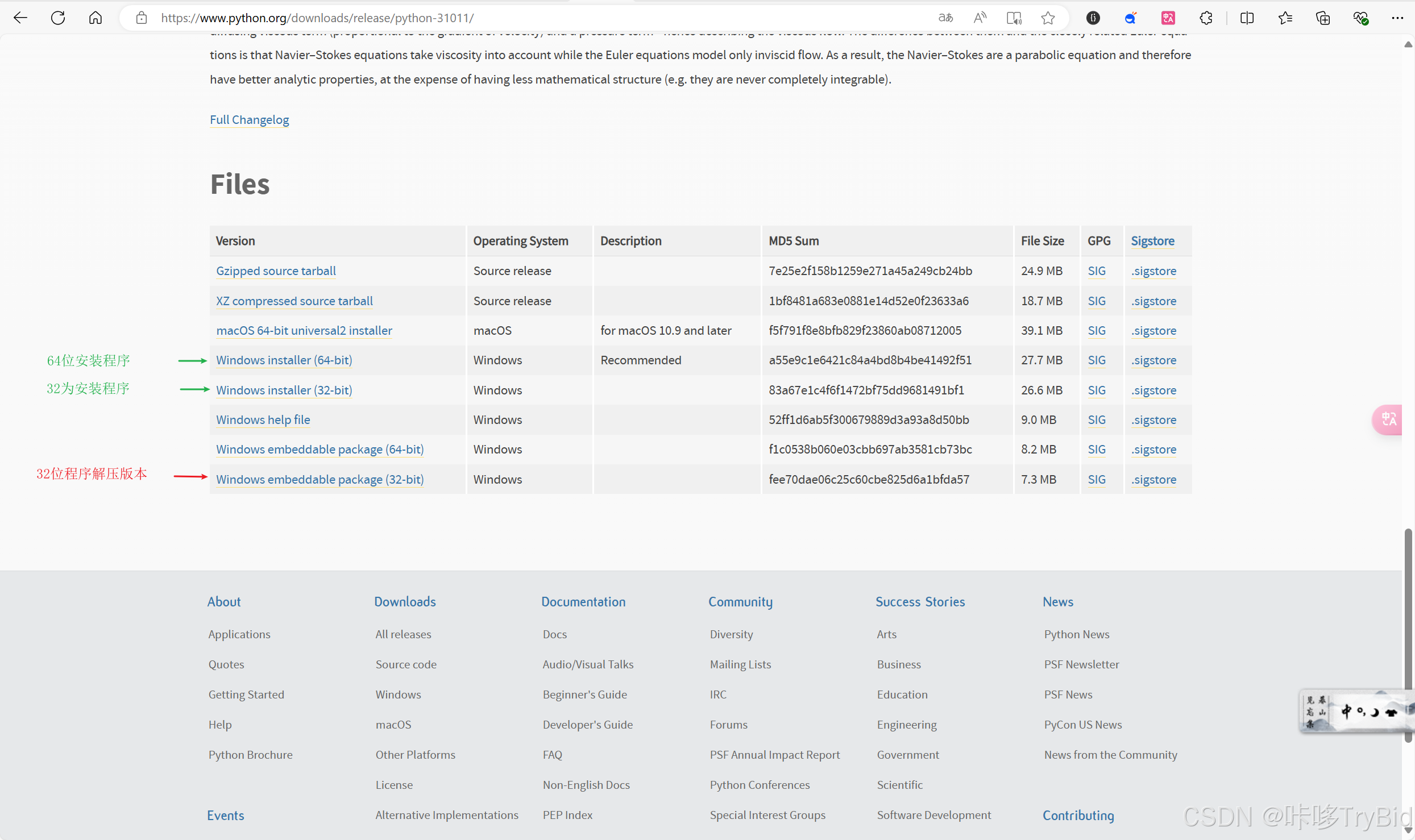Screen dimensions: 1415x840
Task: Open the Sigstore column header link
Action: (1152, 240)
